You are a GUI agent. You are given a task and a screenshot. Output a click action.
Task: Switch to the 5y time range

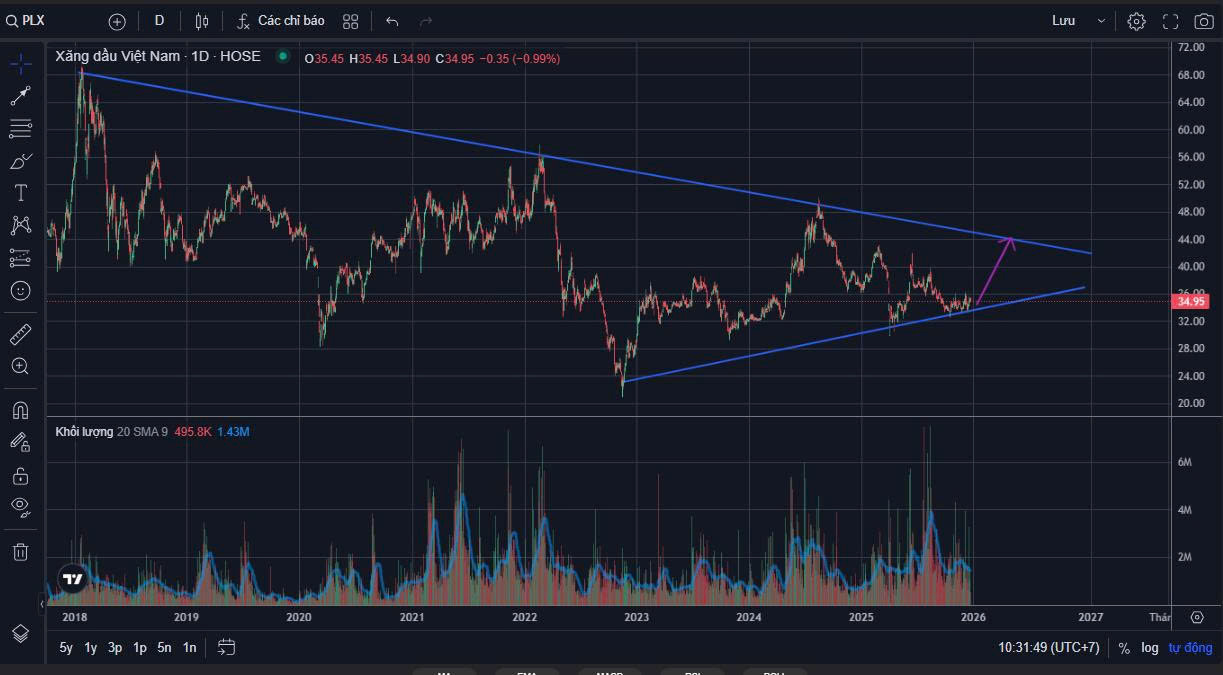66,648
